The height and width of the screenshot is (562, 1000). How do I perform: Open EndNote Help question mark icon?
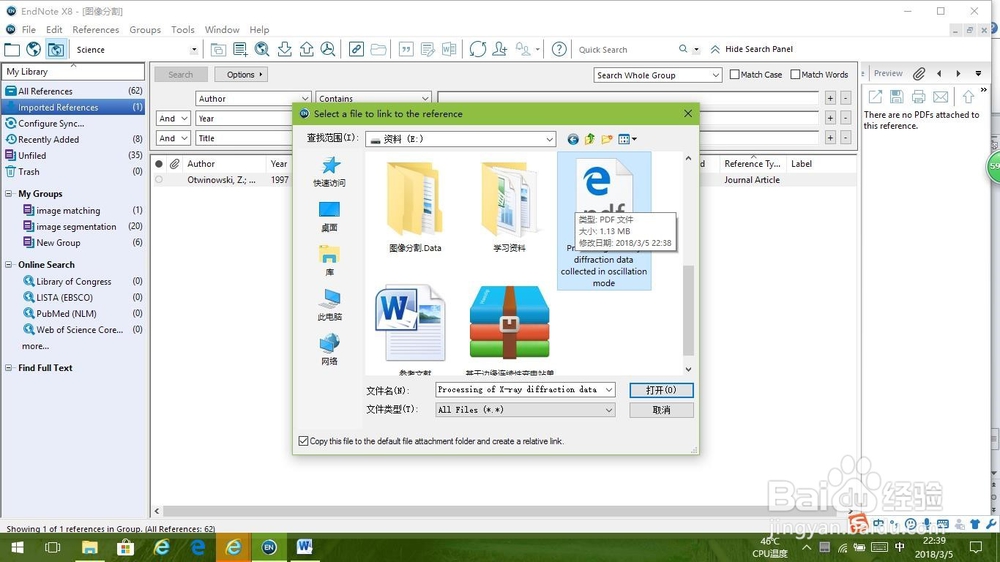coord(559,49)
